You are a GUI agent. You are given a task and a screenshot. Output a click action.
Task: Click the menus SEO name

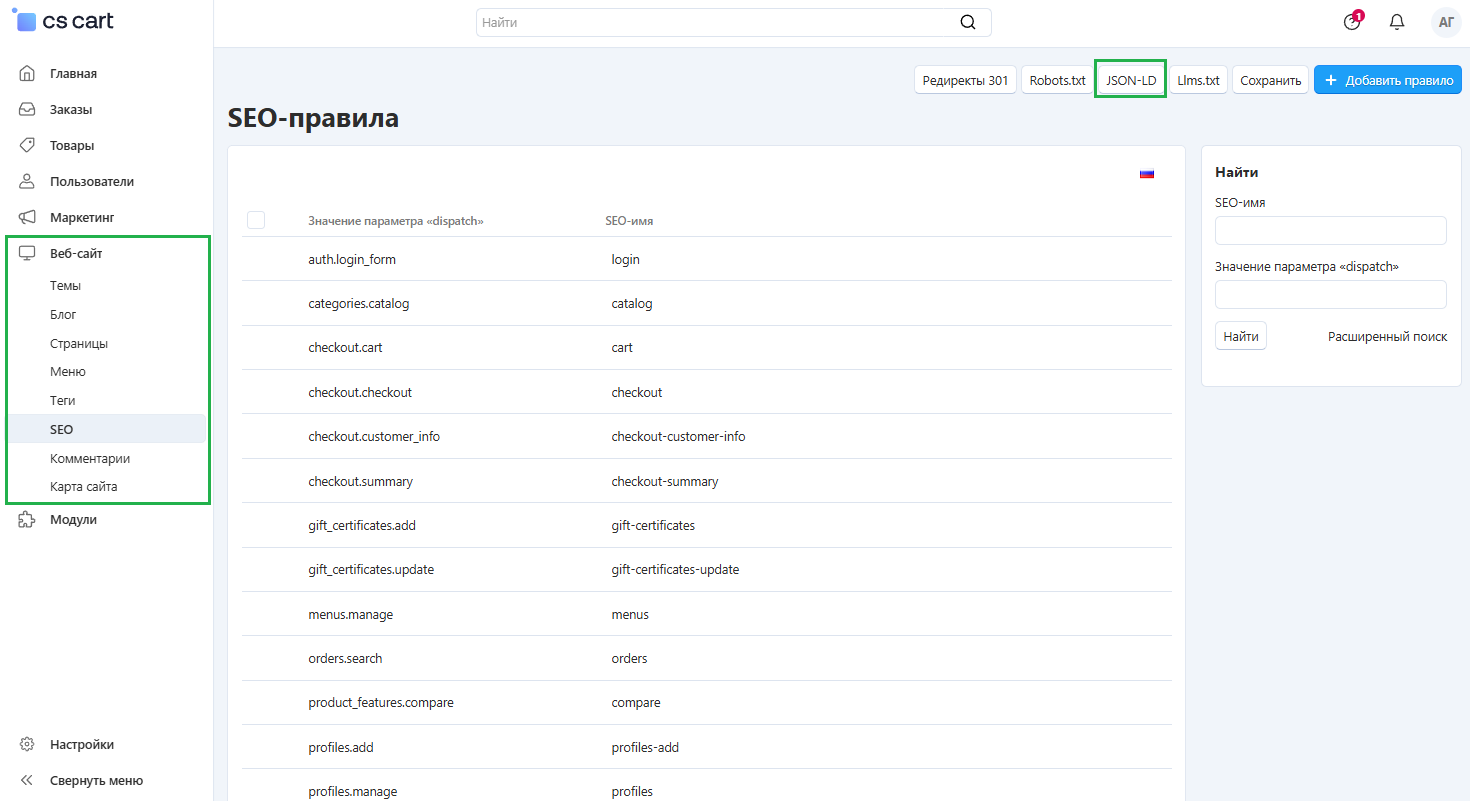630,614
